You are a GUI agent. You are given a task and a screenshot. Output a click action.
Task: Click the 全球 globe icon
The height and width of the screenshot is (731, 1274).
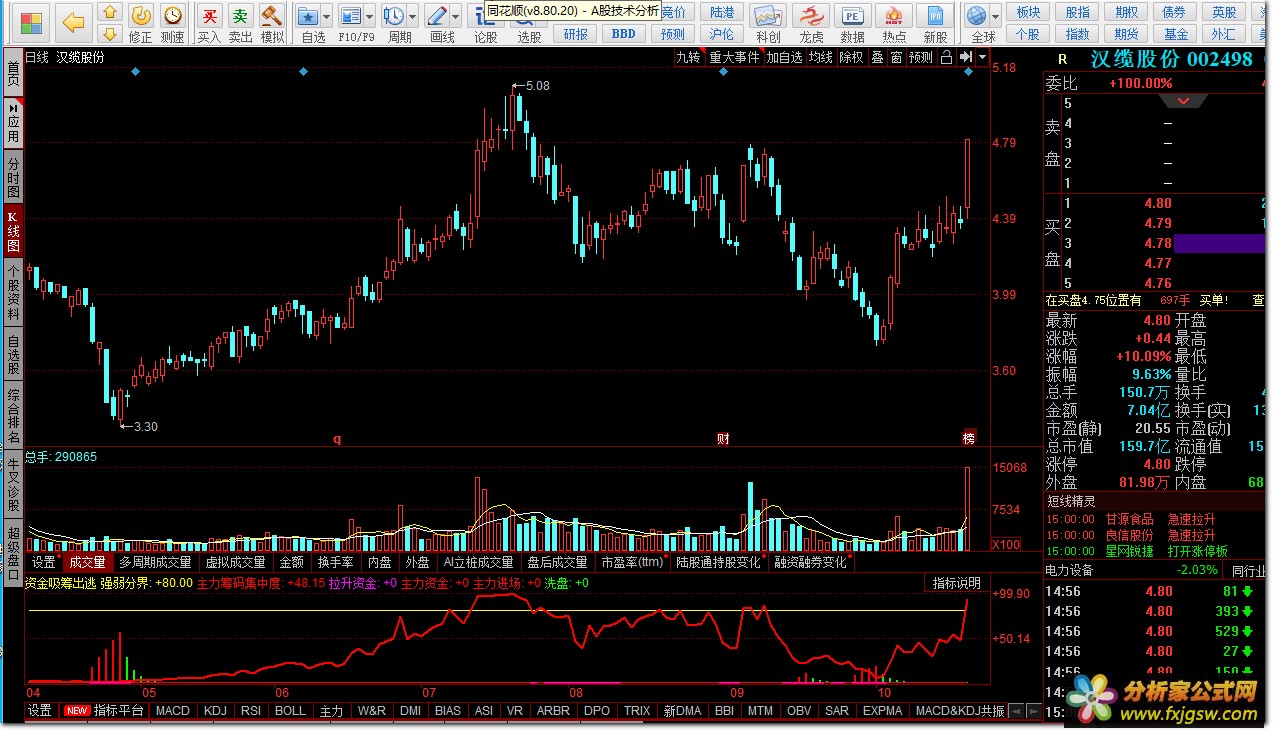pos(977,15)
